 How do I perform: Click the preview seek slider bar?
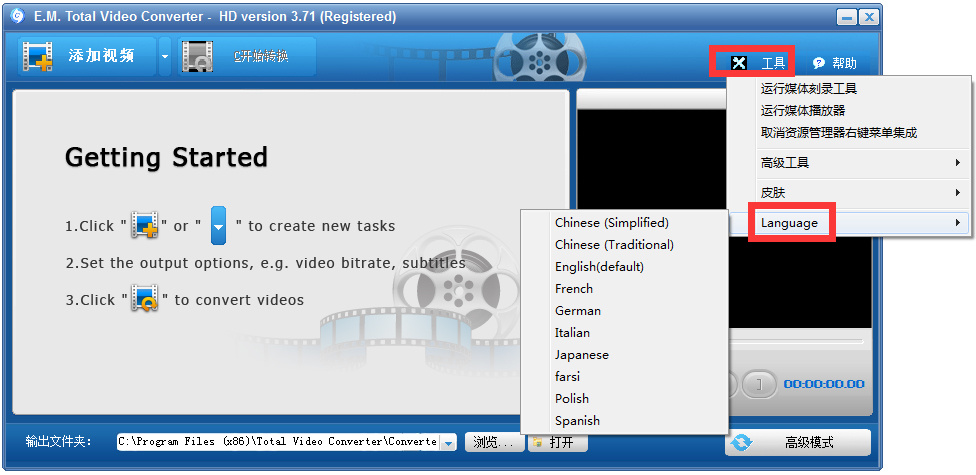797,342
